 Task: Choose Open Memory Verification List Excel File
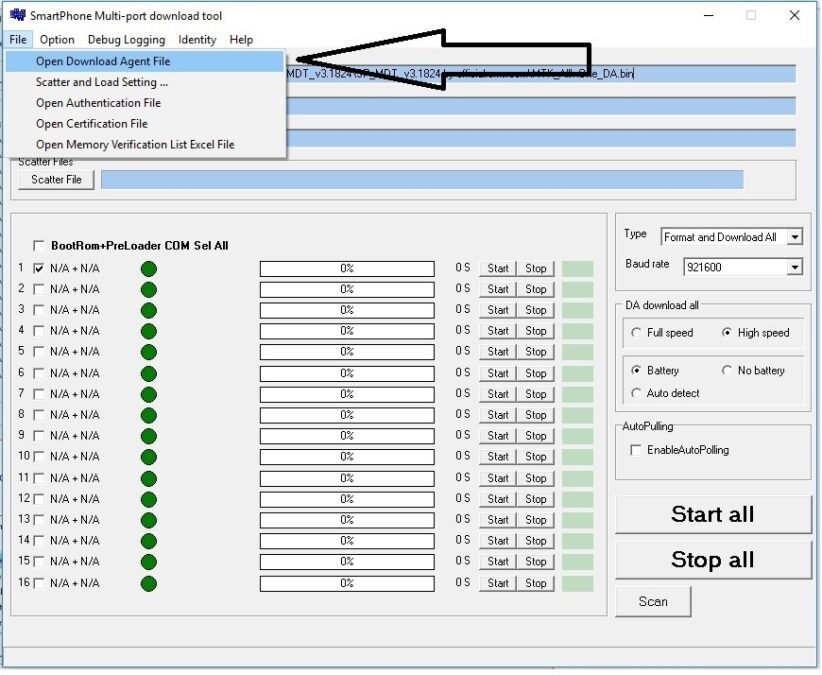tap(145, 145)
